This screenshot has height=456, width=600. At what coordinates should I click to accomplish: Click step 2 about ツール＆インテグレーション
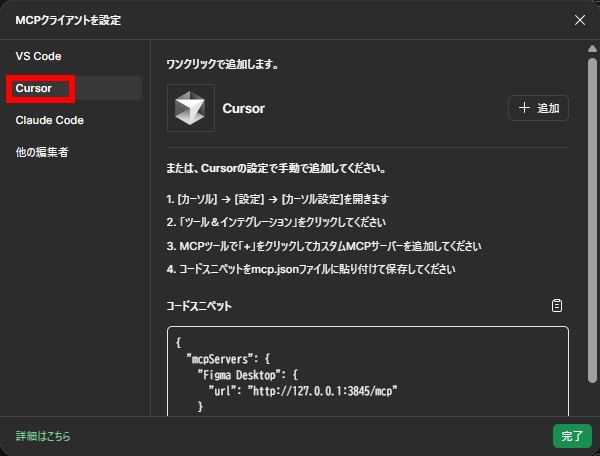[276, 222]
